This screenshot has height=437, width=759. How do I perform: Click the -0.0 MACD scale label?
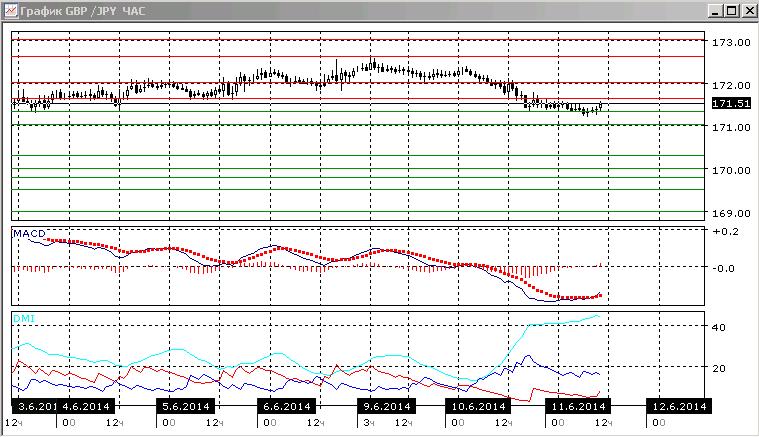tap(726, 269)
